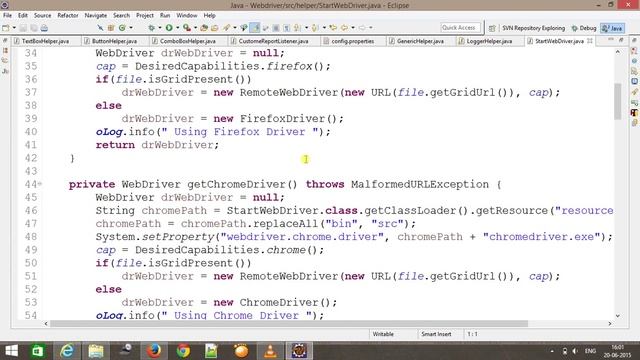Image resolution: width=640 pixels, height=360 pixels.
Task: Expand the External Tools dropdown arrow
Action: (196, 28)
